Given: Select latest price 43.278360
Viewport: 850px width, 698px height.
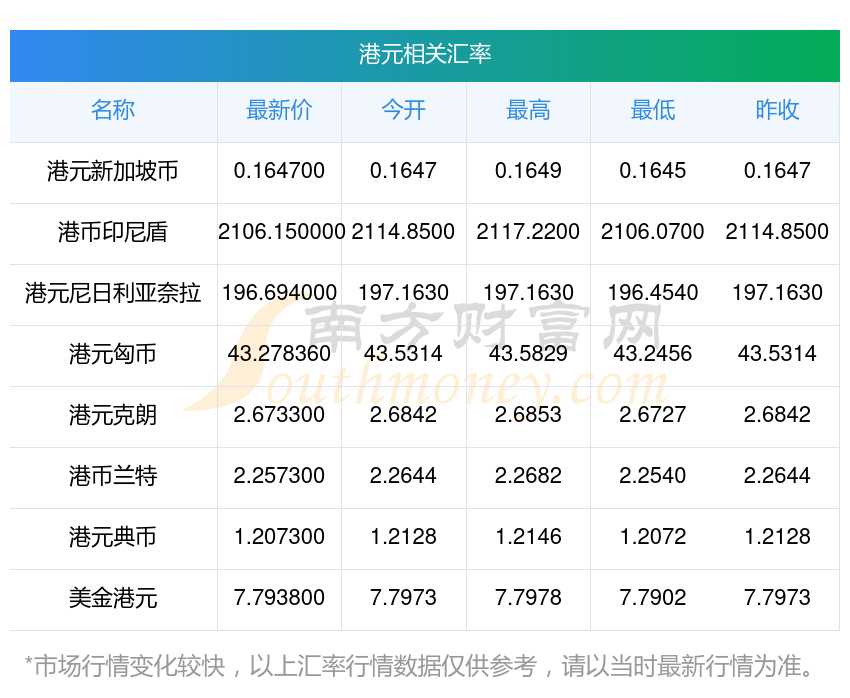Looking at the screenshot, I should [279, 354].
